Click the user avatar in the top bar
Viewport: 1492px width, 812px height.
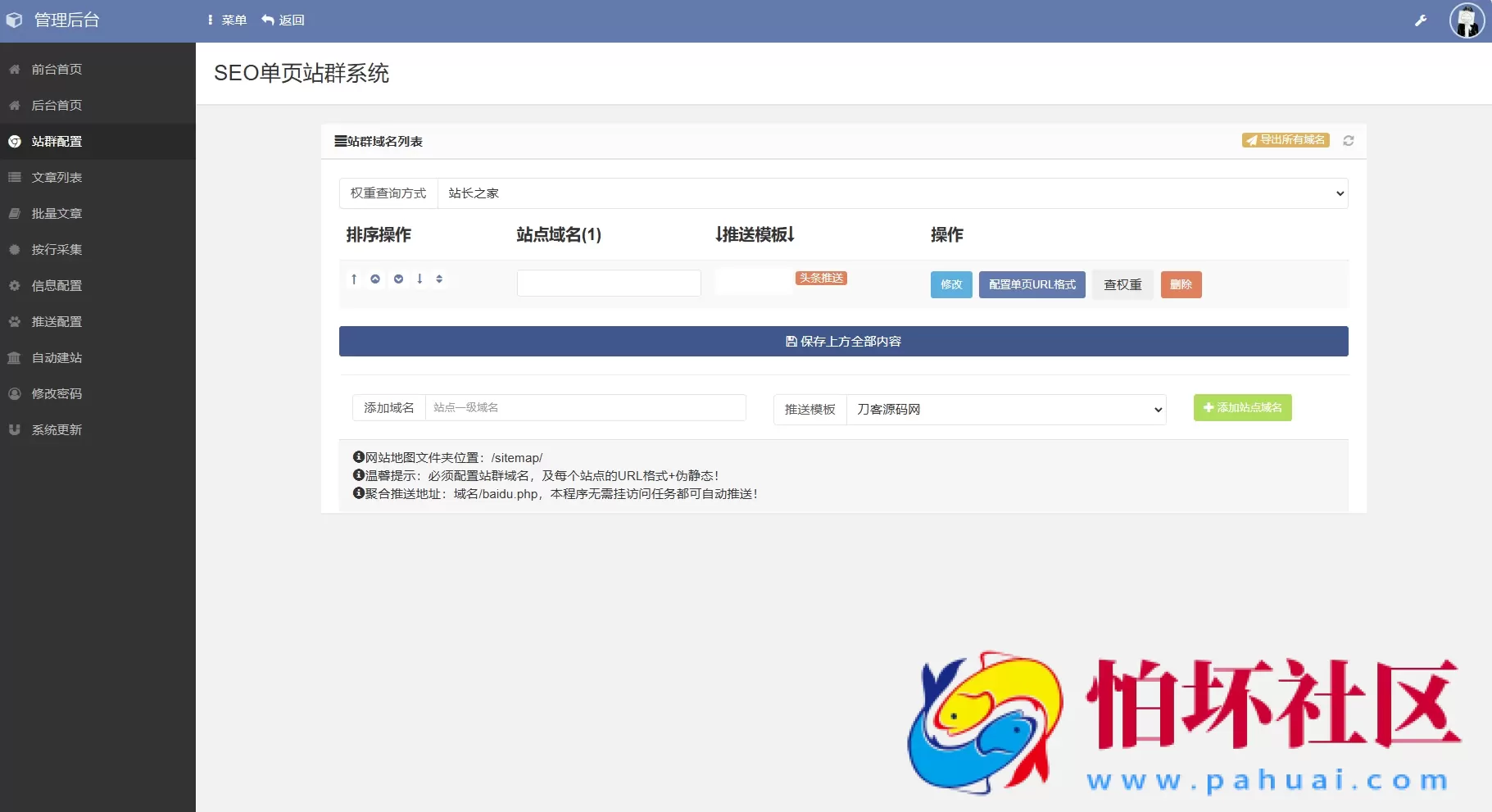(x=1467, y=20)
